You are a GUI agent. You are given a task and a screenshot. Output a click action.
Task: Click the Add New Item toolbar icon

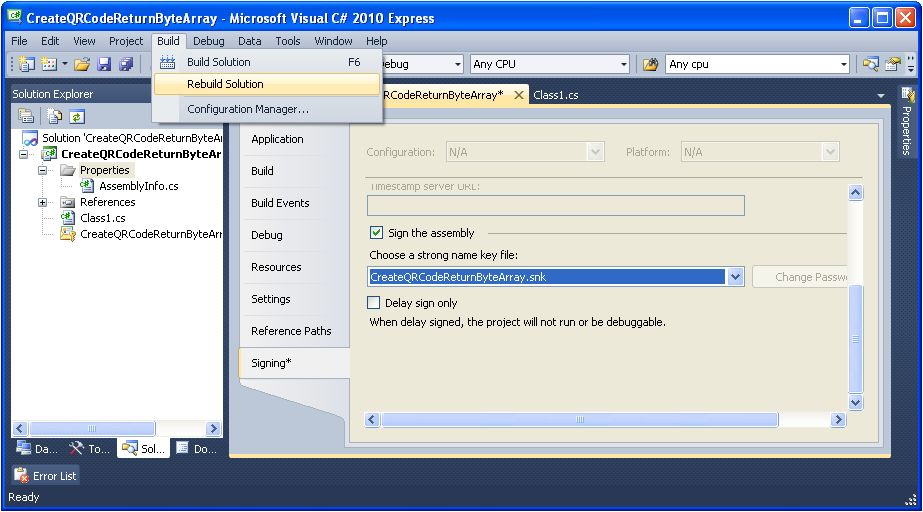[49, 64]
